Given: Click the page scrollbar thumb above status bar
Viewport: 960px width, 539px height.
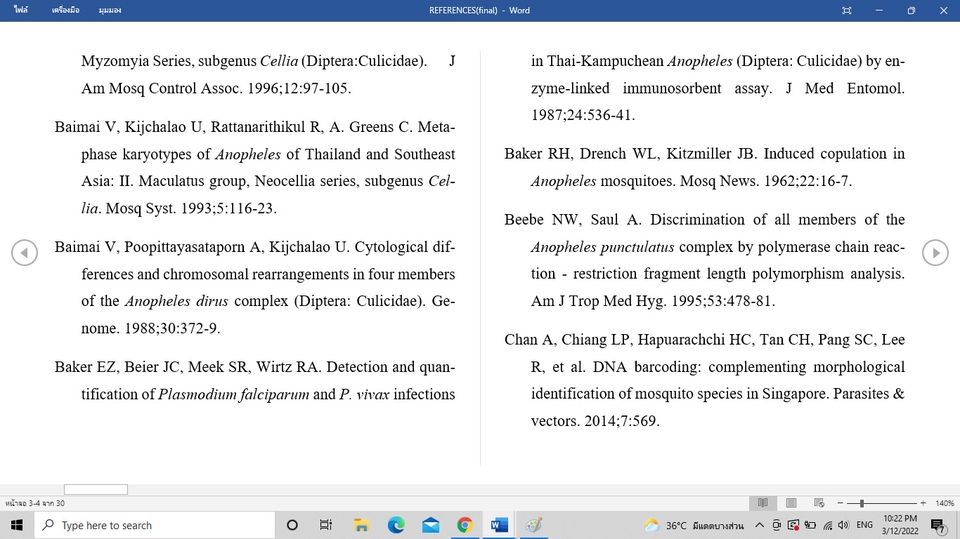Looking at the screenshot, I should (96, 489).
